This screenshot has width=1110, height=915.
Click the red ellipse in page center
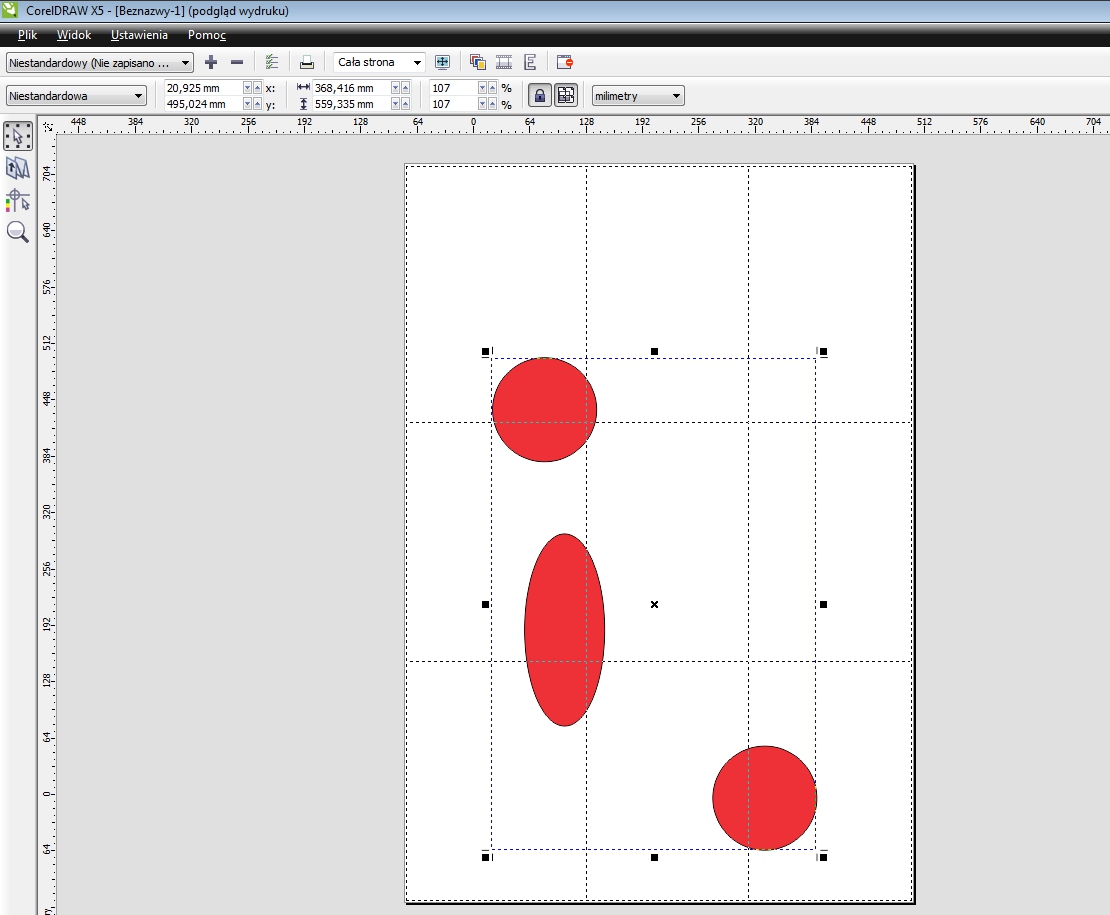pyautogui.click(x=564, y=629)
